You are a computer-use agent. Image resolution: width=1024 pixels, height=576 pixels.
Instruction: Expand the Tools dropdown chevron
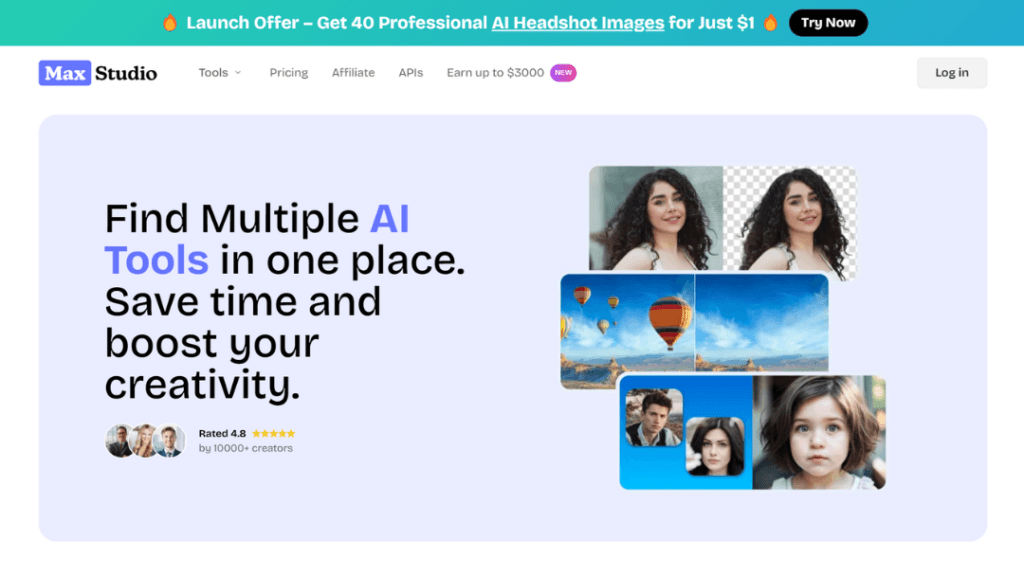238,72
